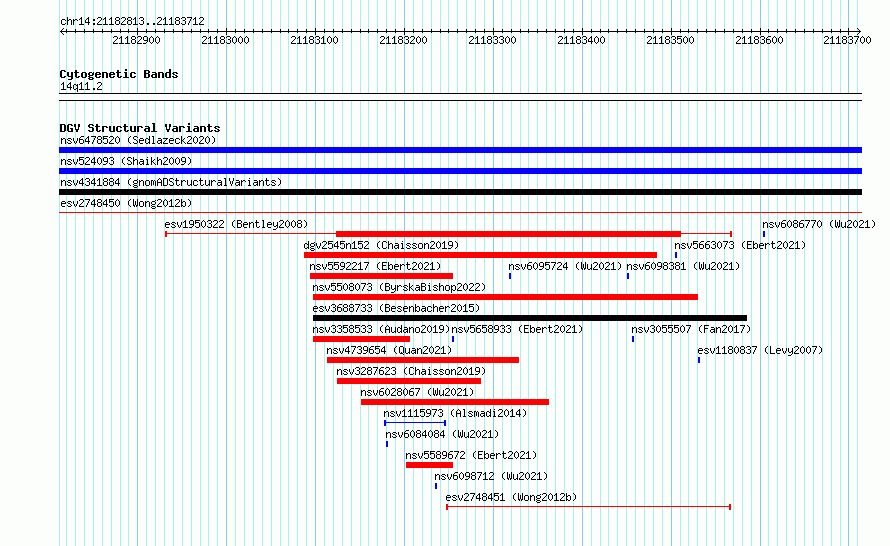Select the red bar under nsv5508073

pyautogui.click(x=505, y=297)
